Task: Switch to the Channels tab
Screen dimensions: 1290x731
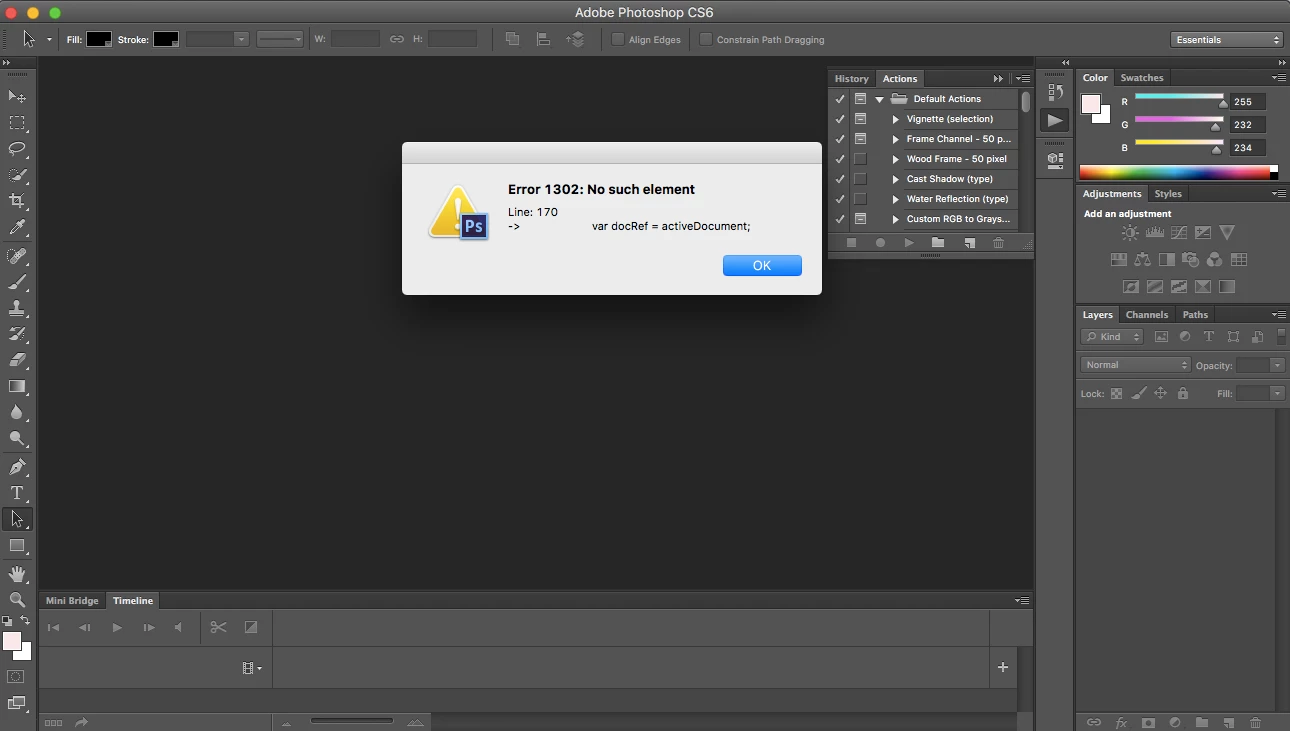Action: click(x=1147, y=314)
